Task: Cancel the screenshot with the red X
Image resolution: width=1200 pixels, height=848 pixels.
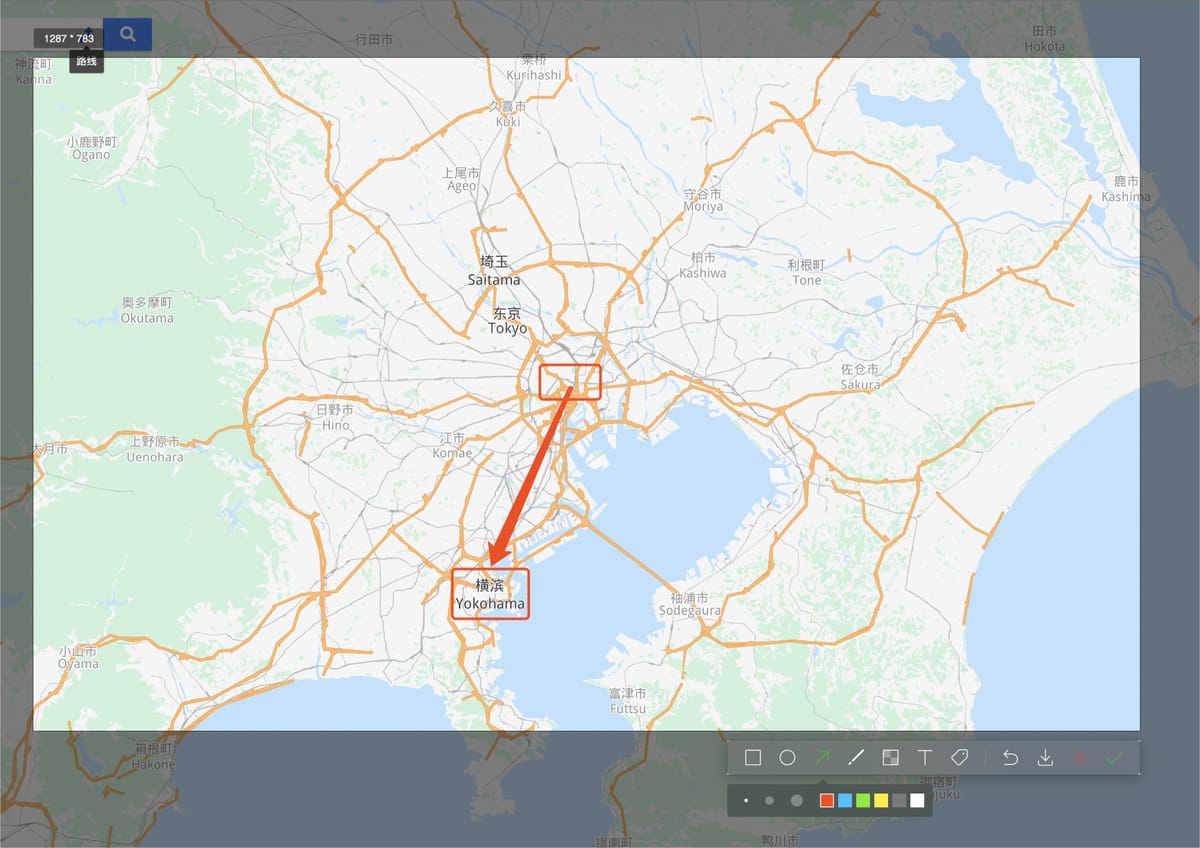Action: [1080, 758]
